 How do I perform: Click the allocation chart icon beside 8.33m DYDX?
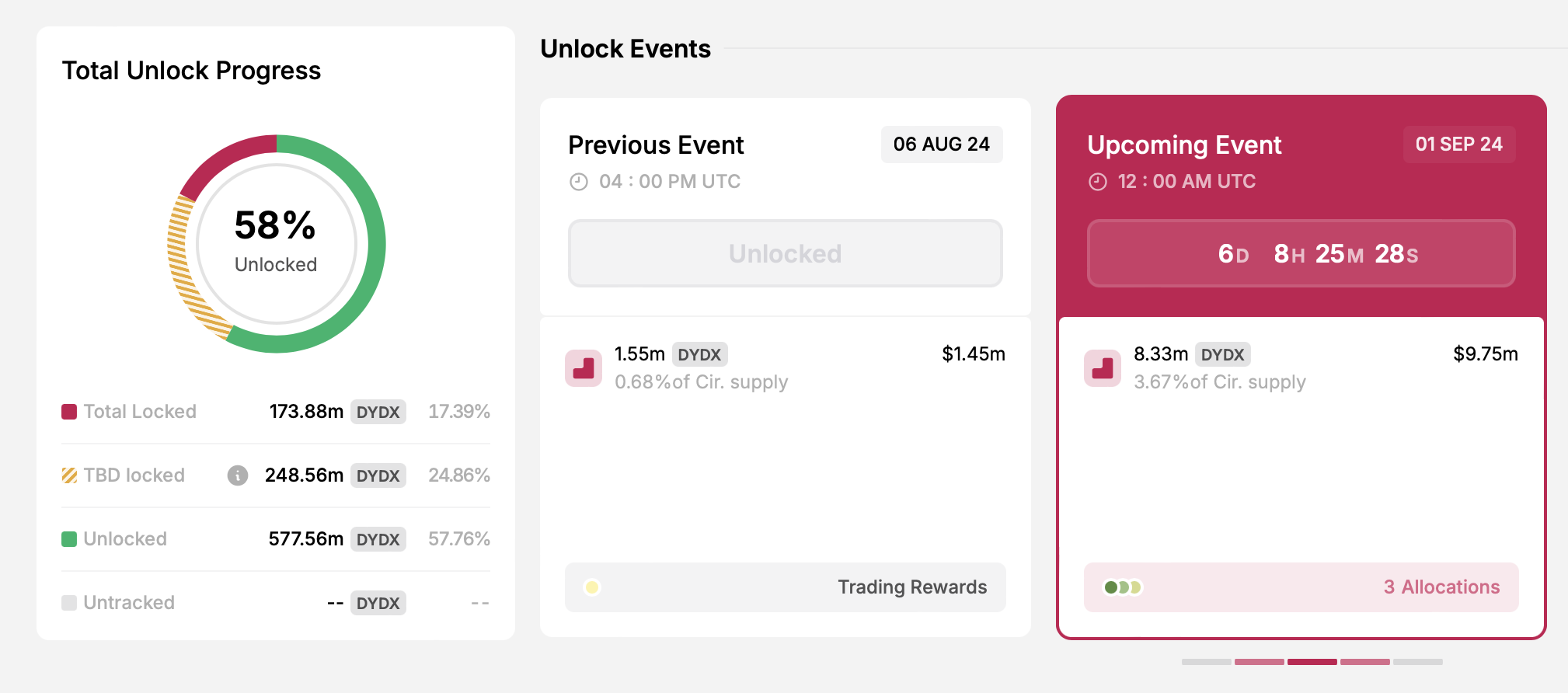click(1103, 368)
